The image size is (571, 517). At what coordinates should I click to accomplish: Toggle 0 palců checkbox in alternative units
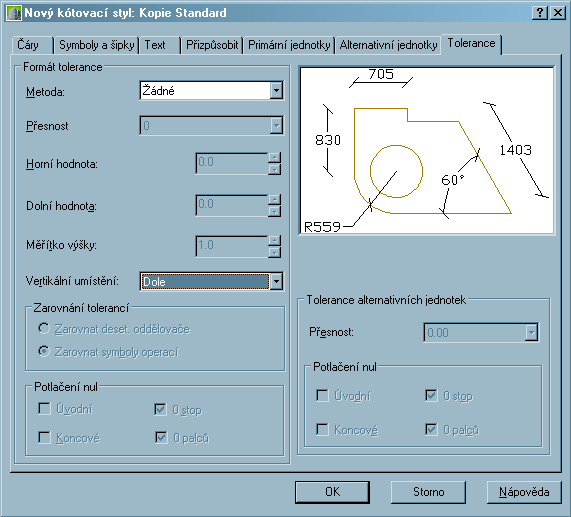pyautogui.click(x=431, y=429)
